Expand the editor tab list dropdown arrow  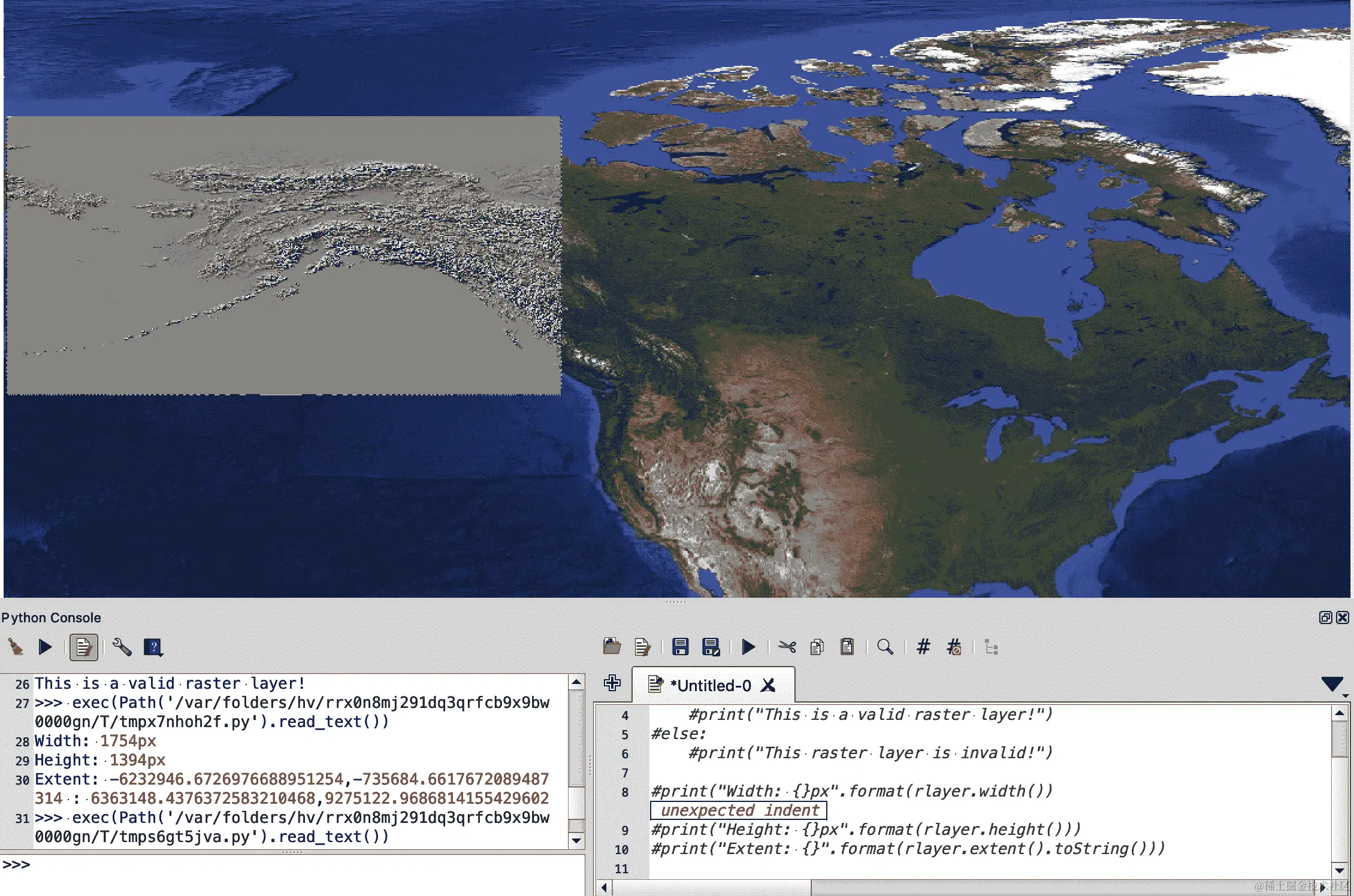click(1332, 684)
